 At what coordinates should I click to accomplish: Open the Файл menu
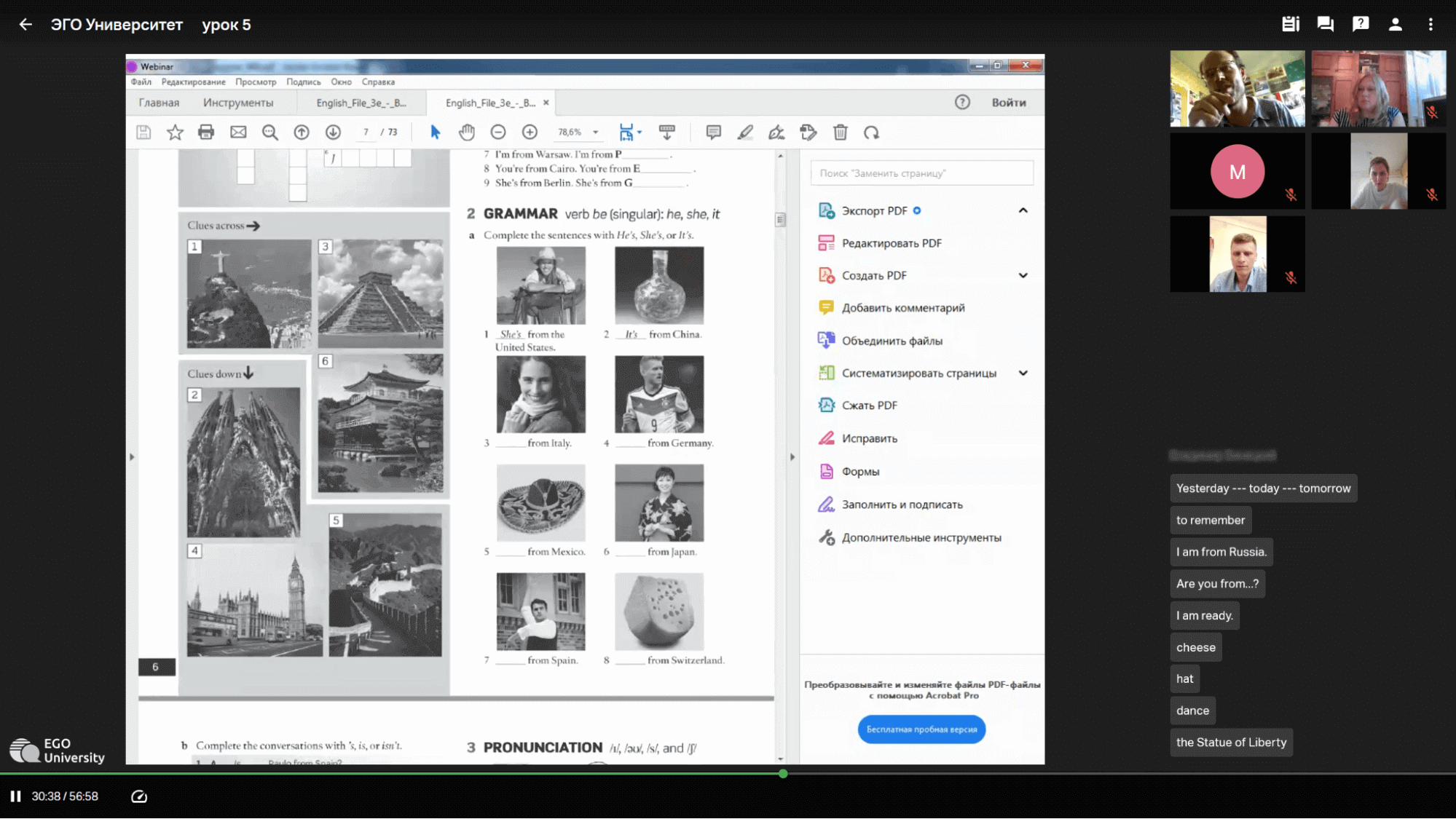click(141, 82)
